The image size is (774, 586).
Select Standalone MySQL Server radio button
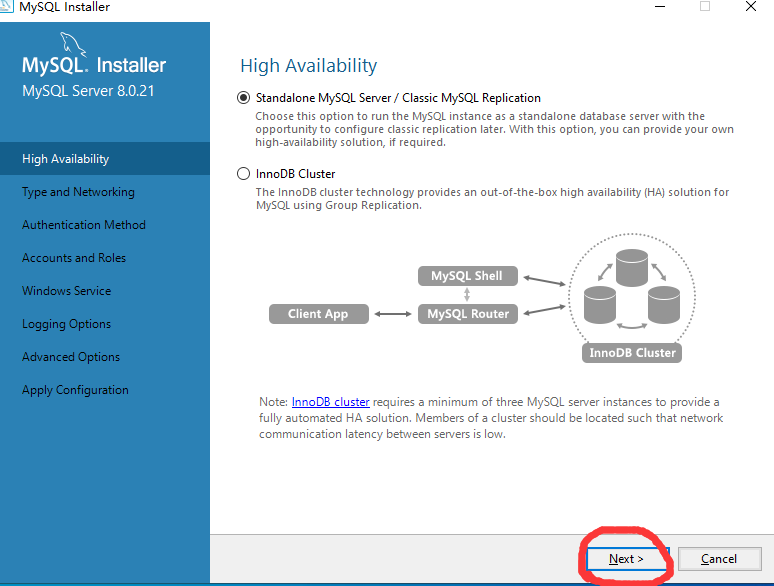(243, 98)
